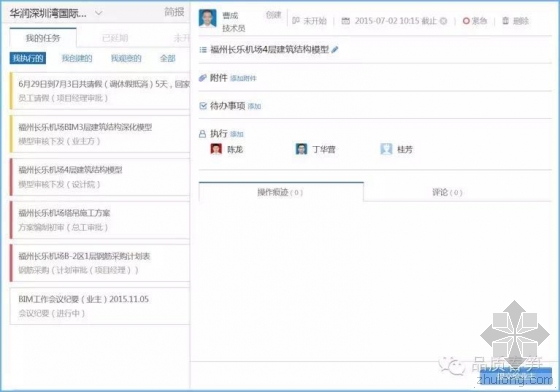
Task: Click the 简报 link
Action: [174, 12]
